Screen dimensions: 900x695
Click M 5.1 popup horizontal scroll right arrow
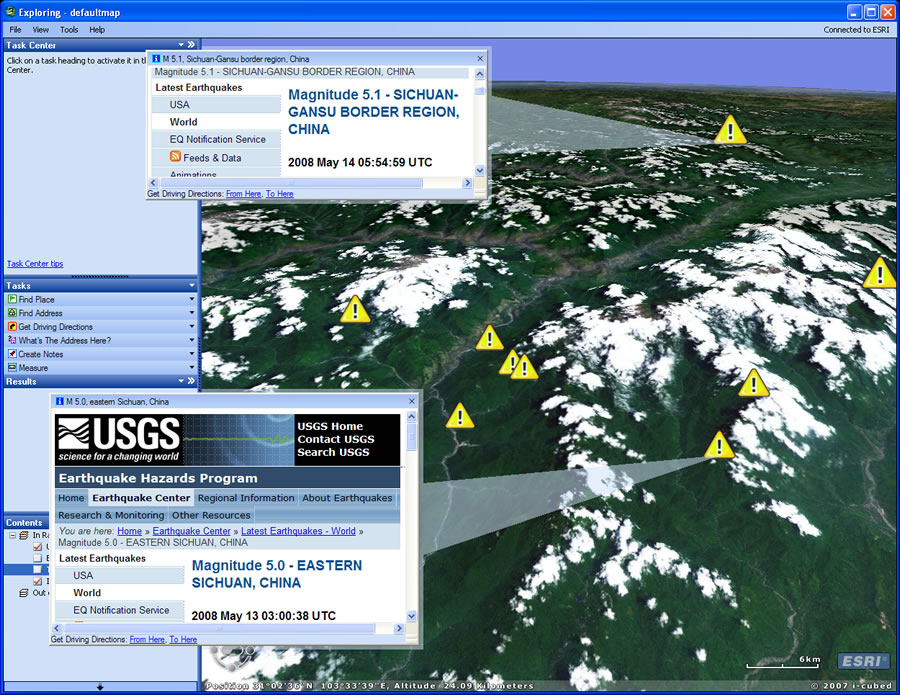pyautogui.click(x=467, y=183)
